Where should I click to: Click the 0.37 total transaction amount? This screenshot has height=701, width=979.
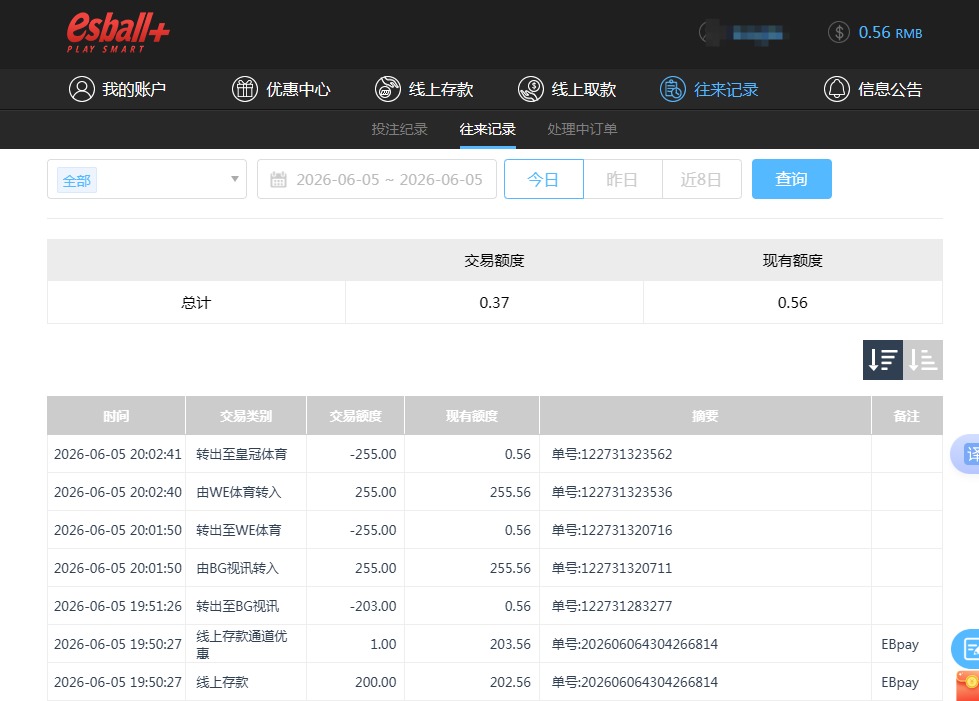(494, 303)
